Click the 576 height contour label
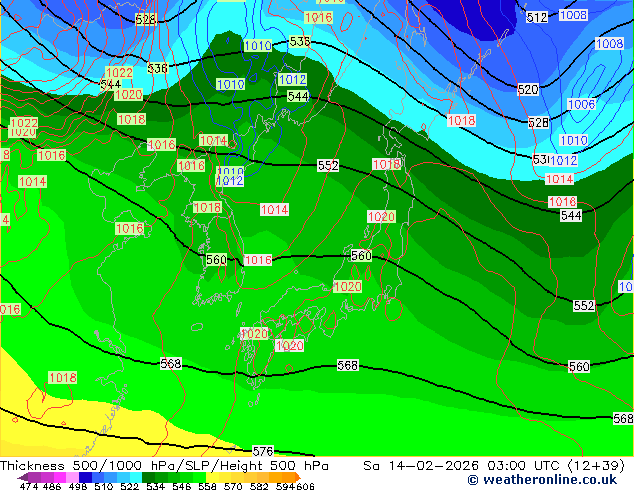 tap(262, 451)
